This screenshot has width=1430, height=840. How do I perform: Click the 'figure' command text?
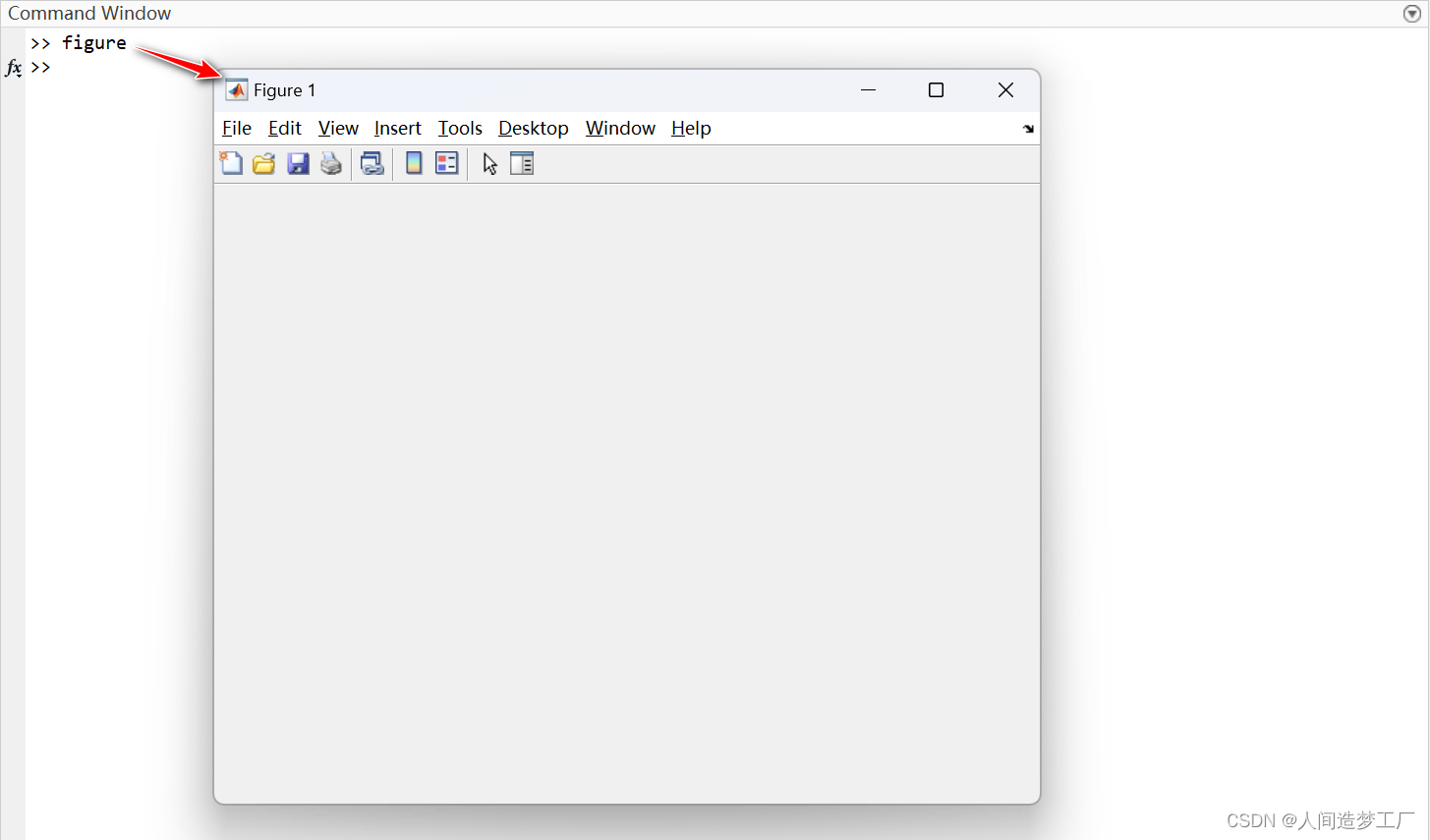point(94,43)
